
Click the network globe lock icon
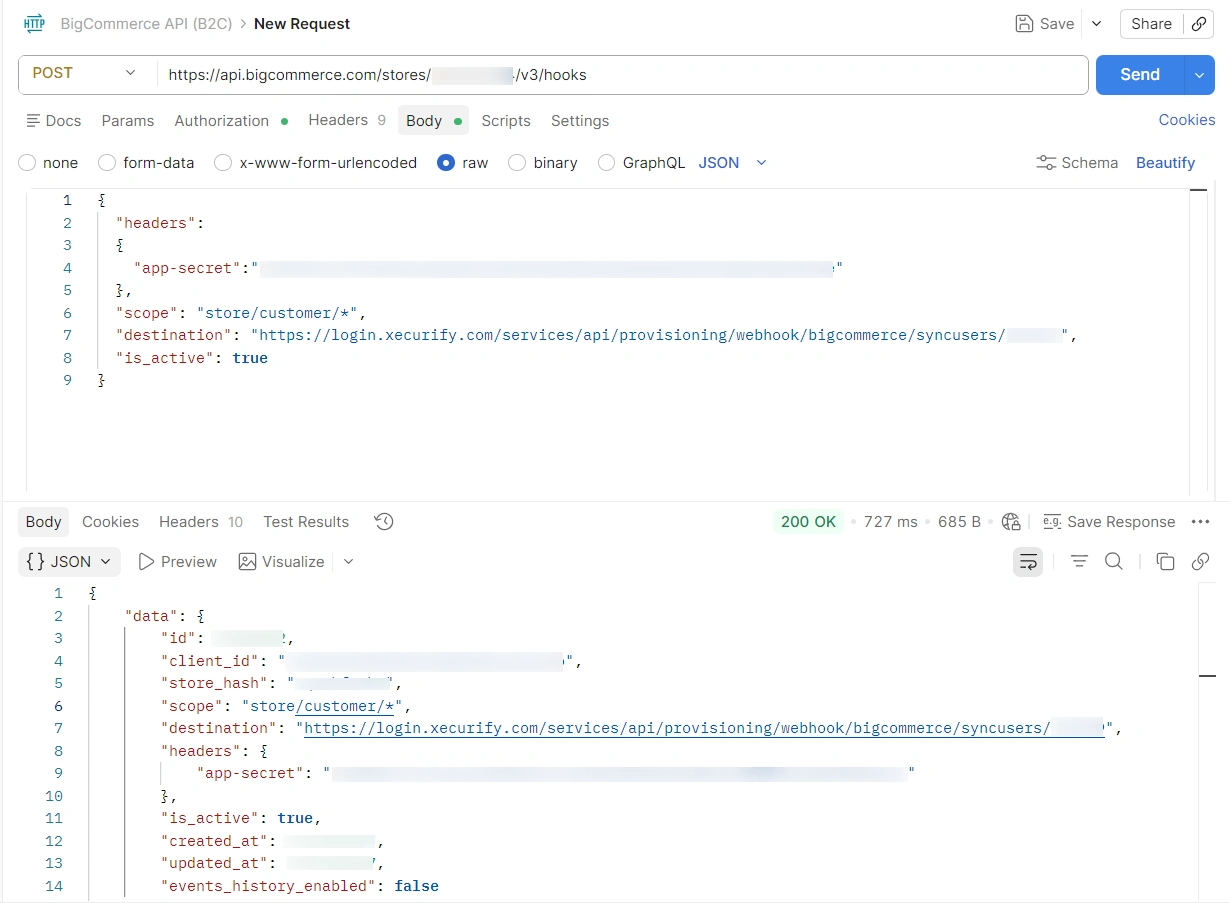1011,522
